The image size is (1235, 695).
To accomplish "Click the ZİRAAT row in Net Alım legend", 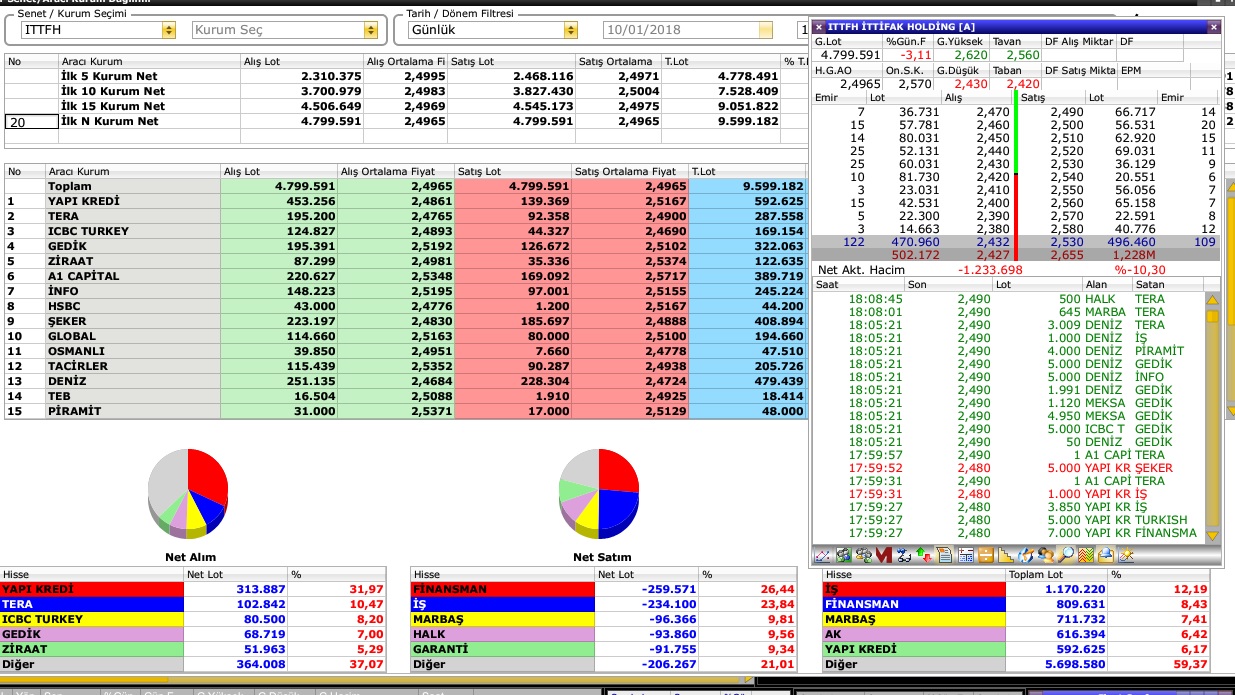I will click(193, 649).
